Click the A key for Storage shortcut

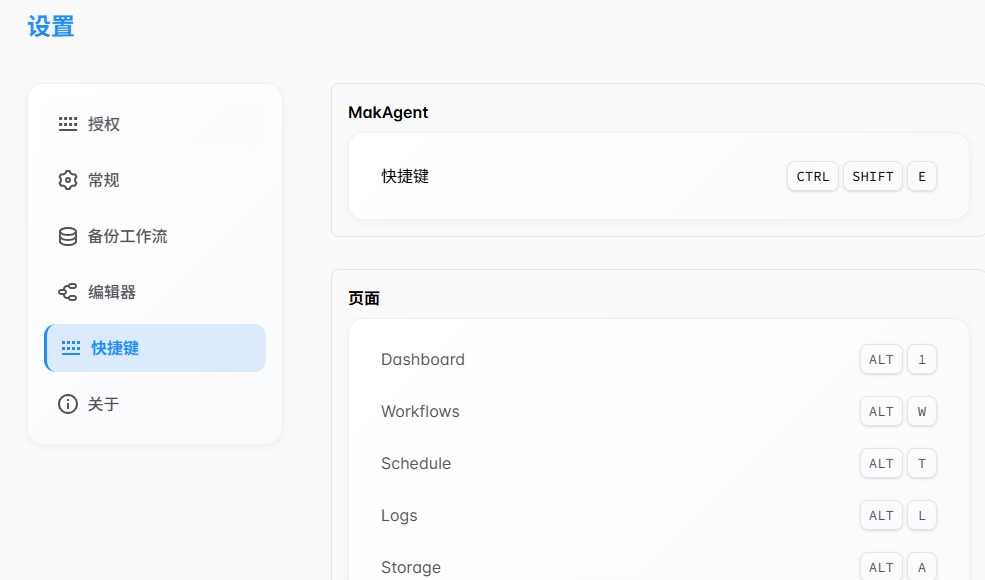click(921, 567)
